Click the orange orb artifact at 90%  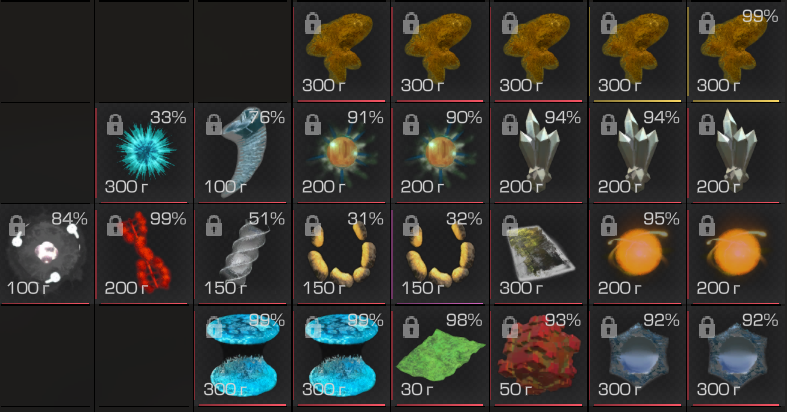pos(440,153)
